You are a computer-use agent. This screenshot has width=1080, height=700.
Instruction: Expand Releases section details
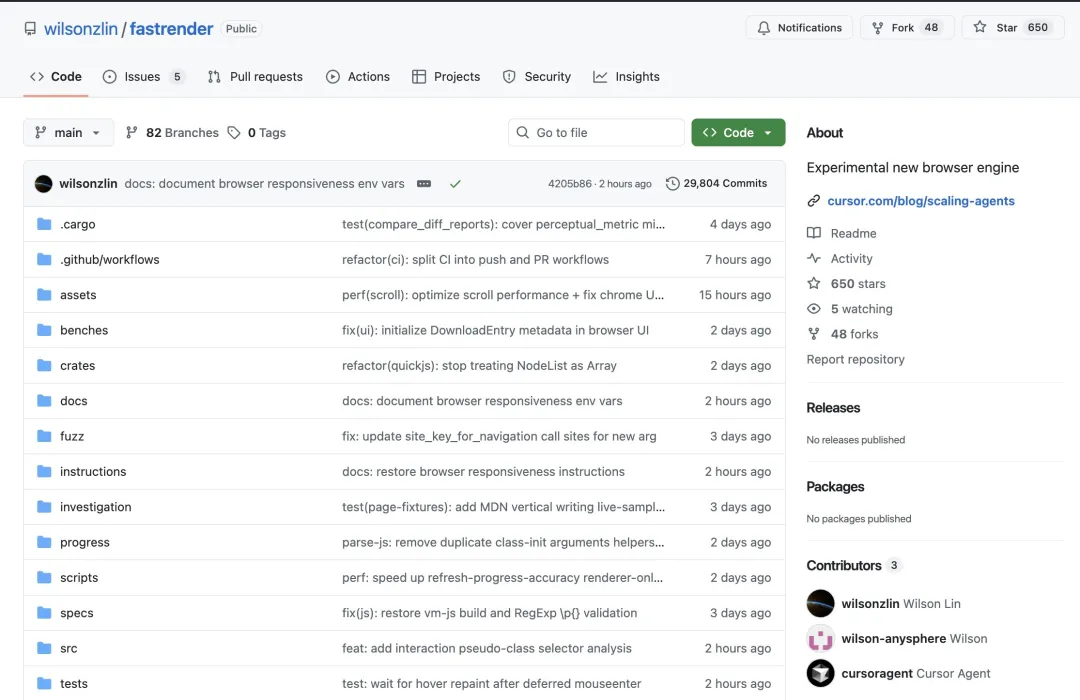833,407
